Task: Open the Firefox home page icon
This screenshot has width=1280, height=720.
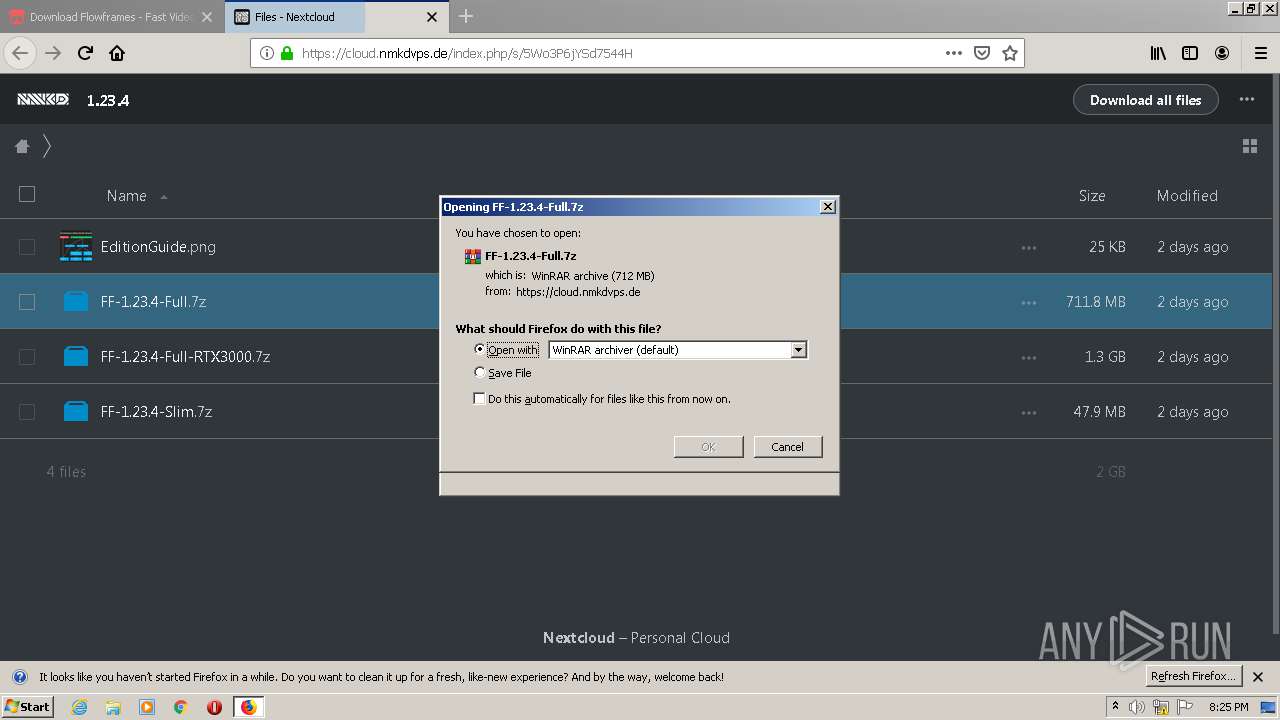Action: (x=117, y=53)
